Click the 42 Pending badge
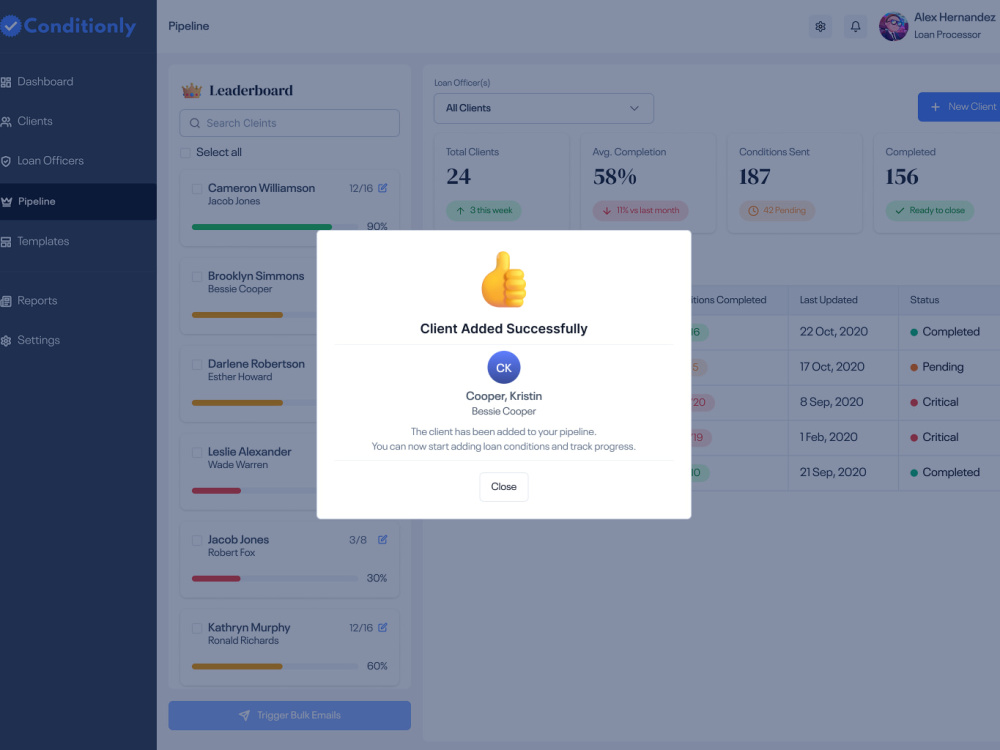 click(777, 210)
